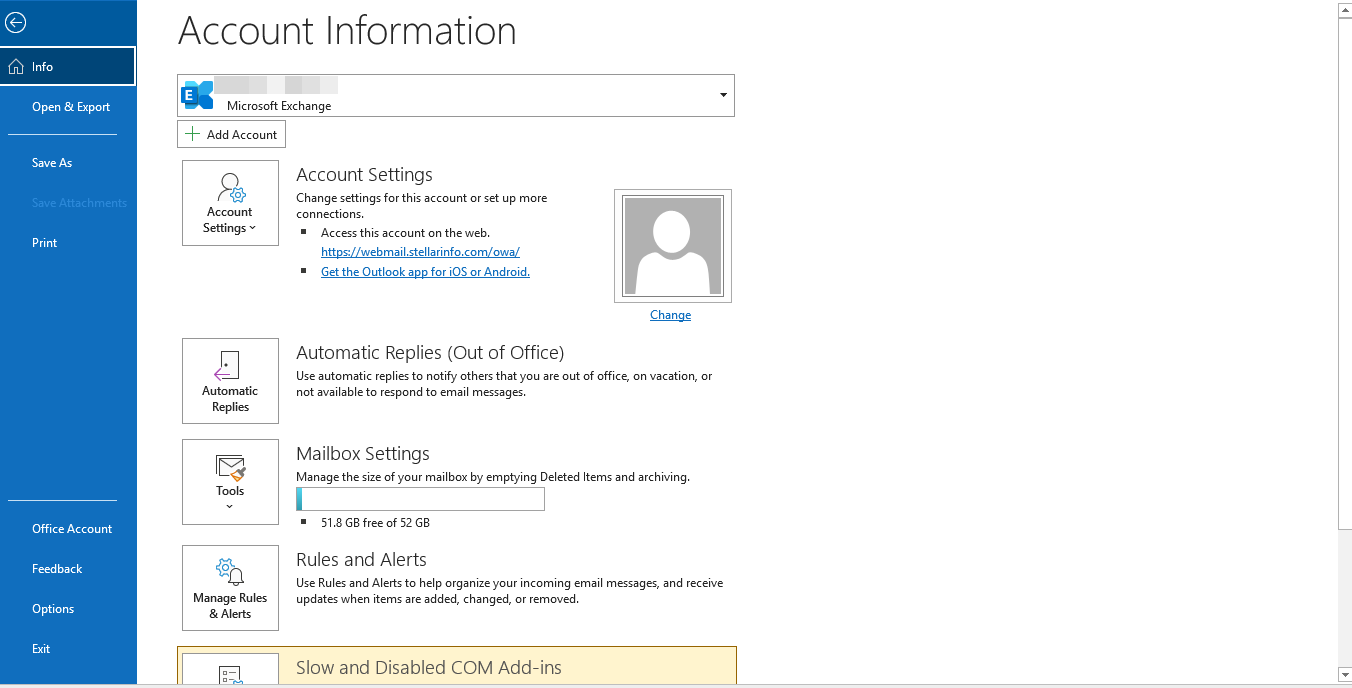Click the Microsoft Exchange account icon
The height and width of the screenshot is (688, 1352).
(x=197, y=95)
